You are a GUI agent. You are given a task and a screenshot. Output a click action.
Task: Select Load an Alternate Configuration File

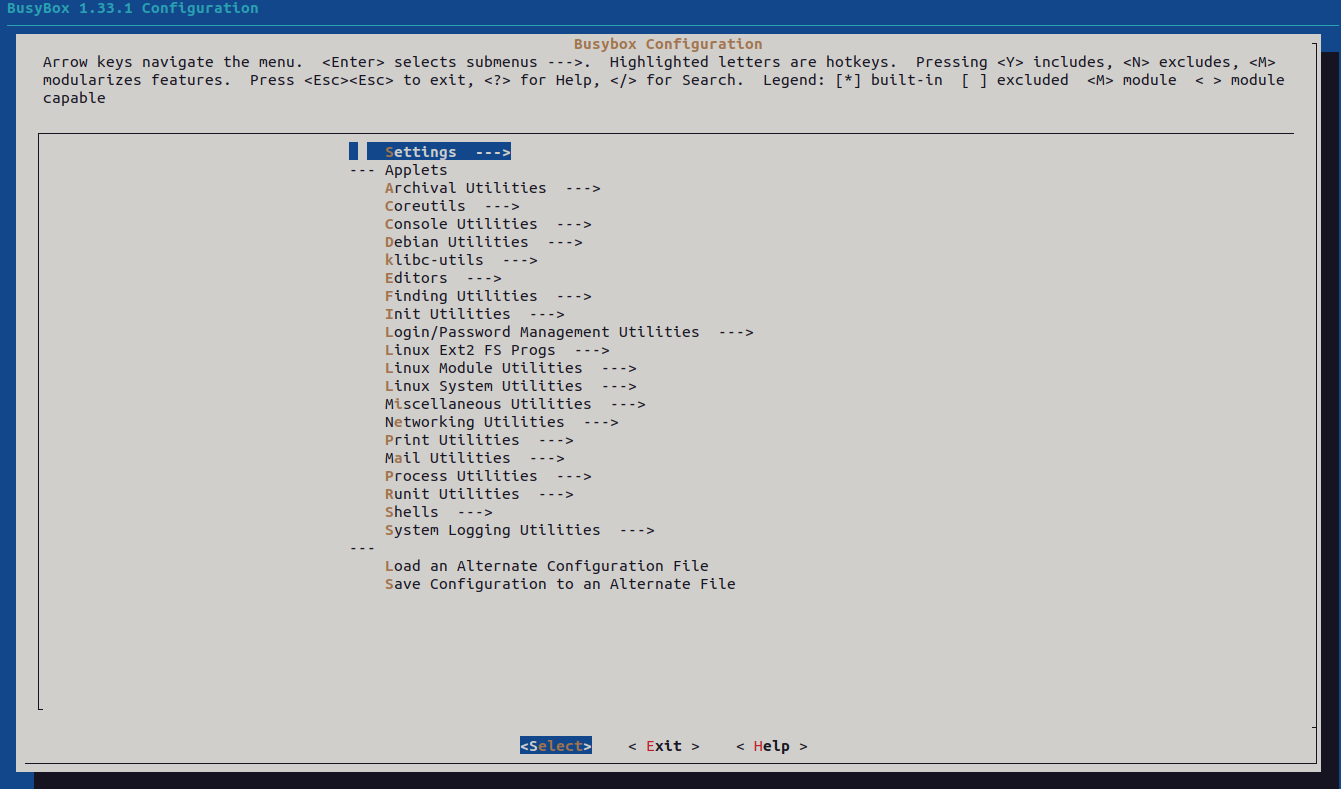pos(546,566)
